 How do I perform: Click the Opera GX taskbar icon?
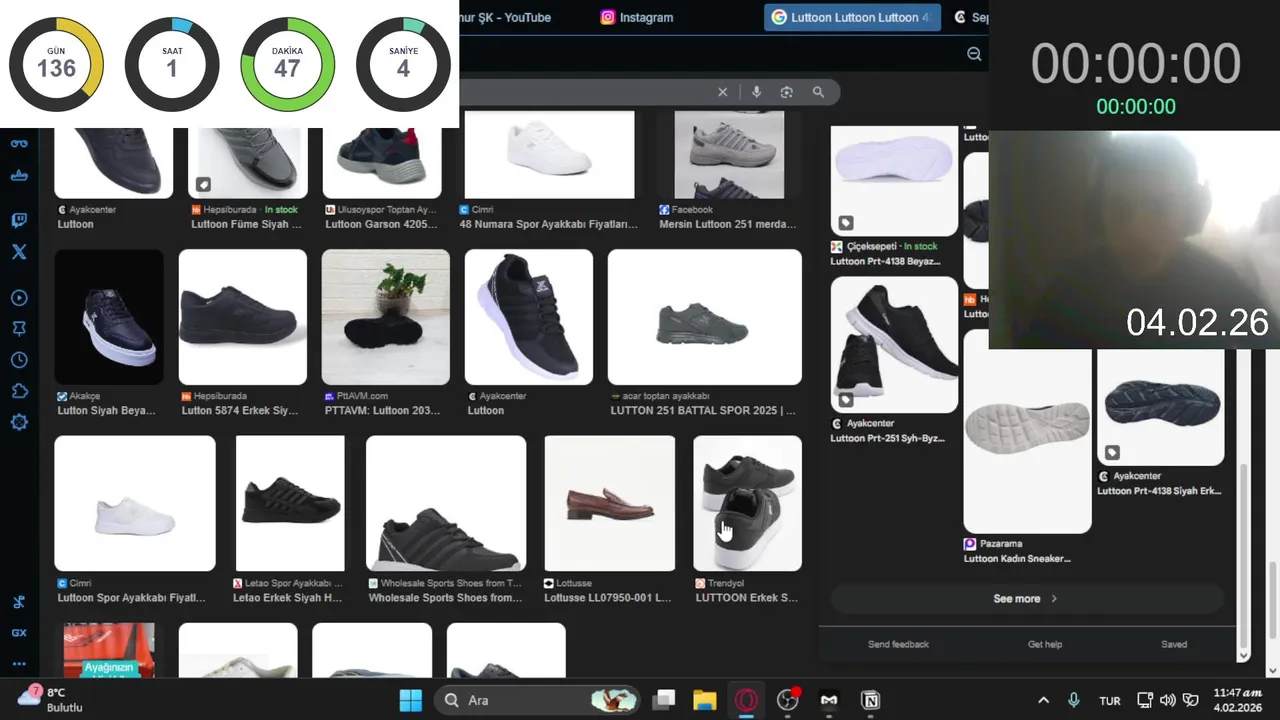point(746,700)
